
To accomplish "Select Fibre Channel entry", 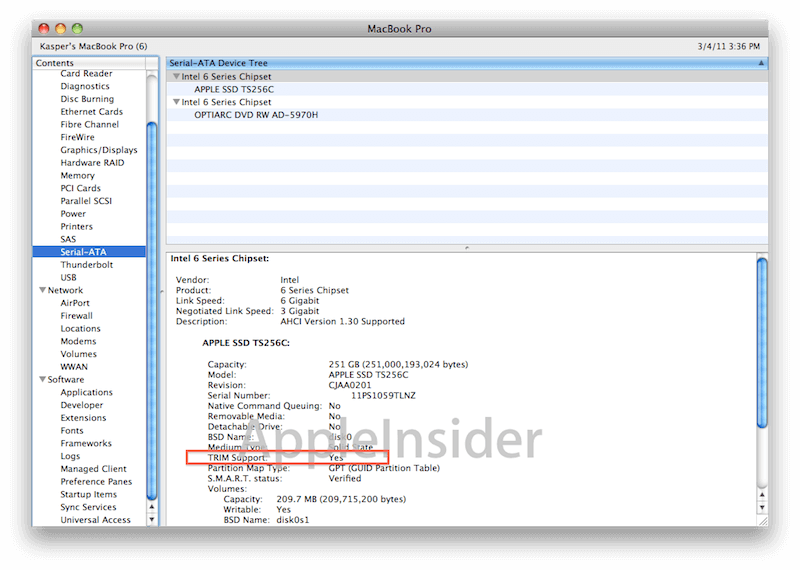I will [89, 125].
